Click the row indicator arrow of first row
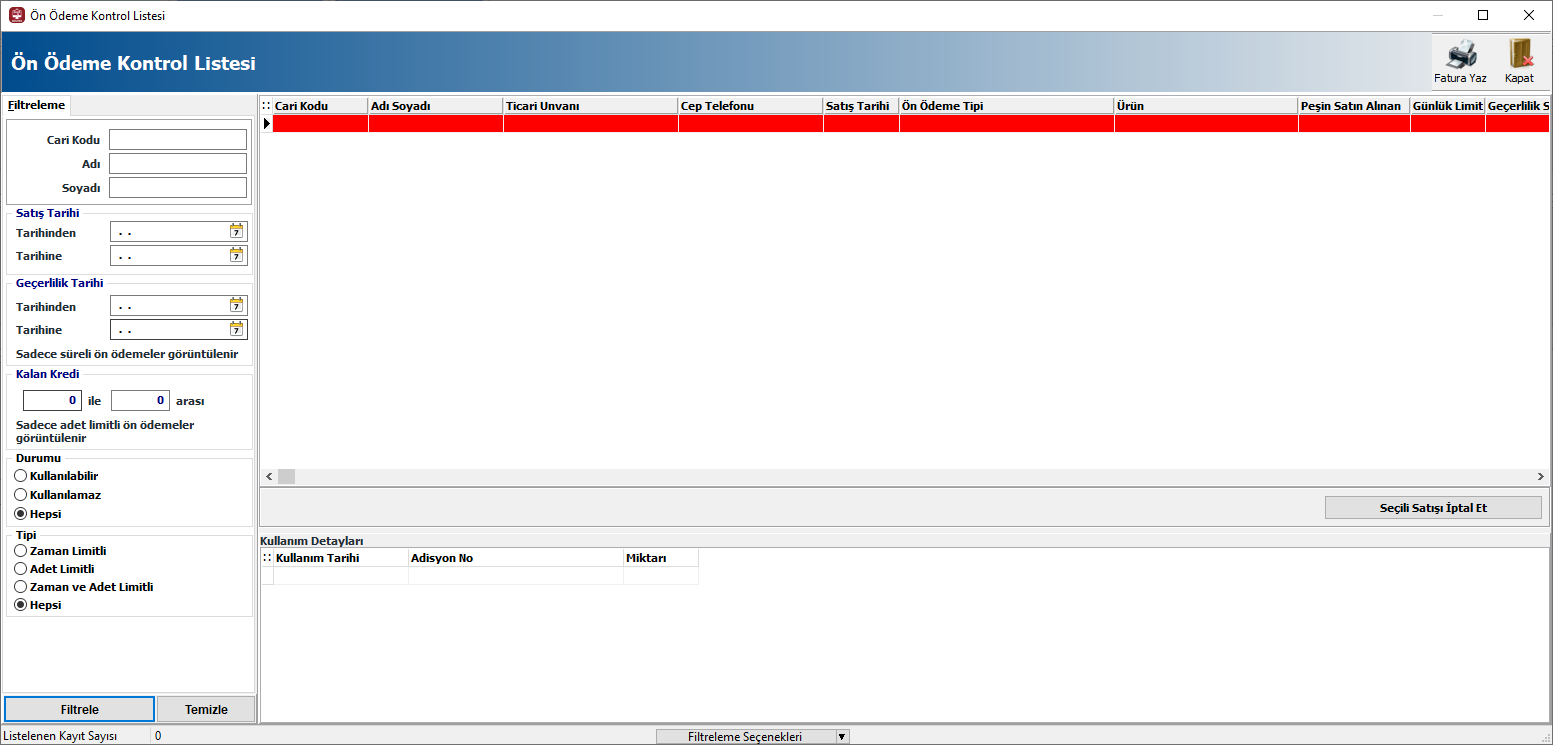1553x745 pixels. 266,123
